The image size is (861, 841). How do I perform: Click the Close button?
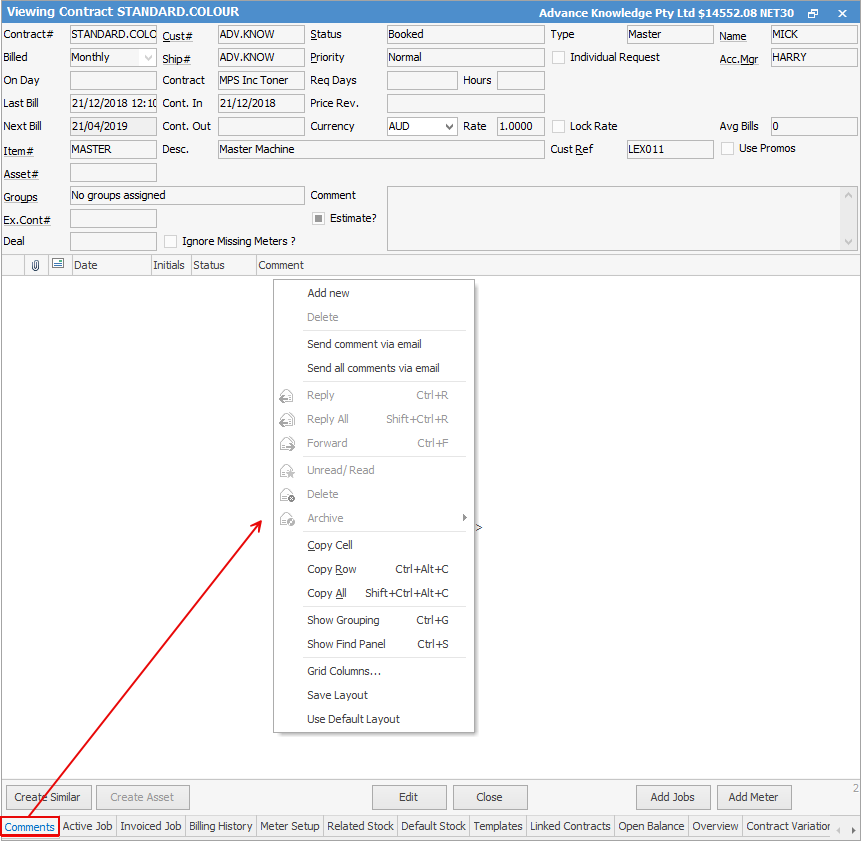click(490, 798)
